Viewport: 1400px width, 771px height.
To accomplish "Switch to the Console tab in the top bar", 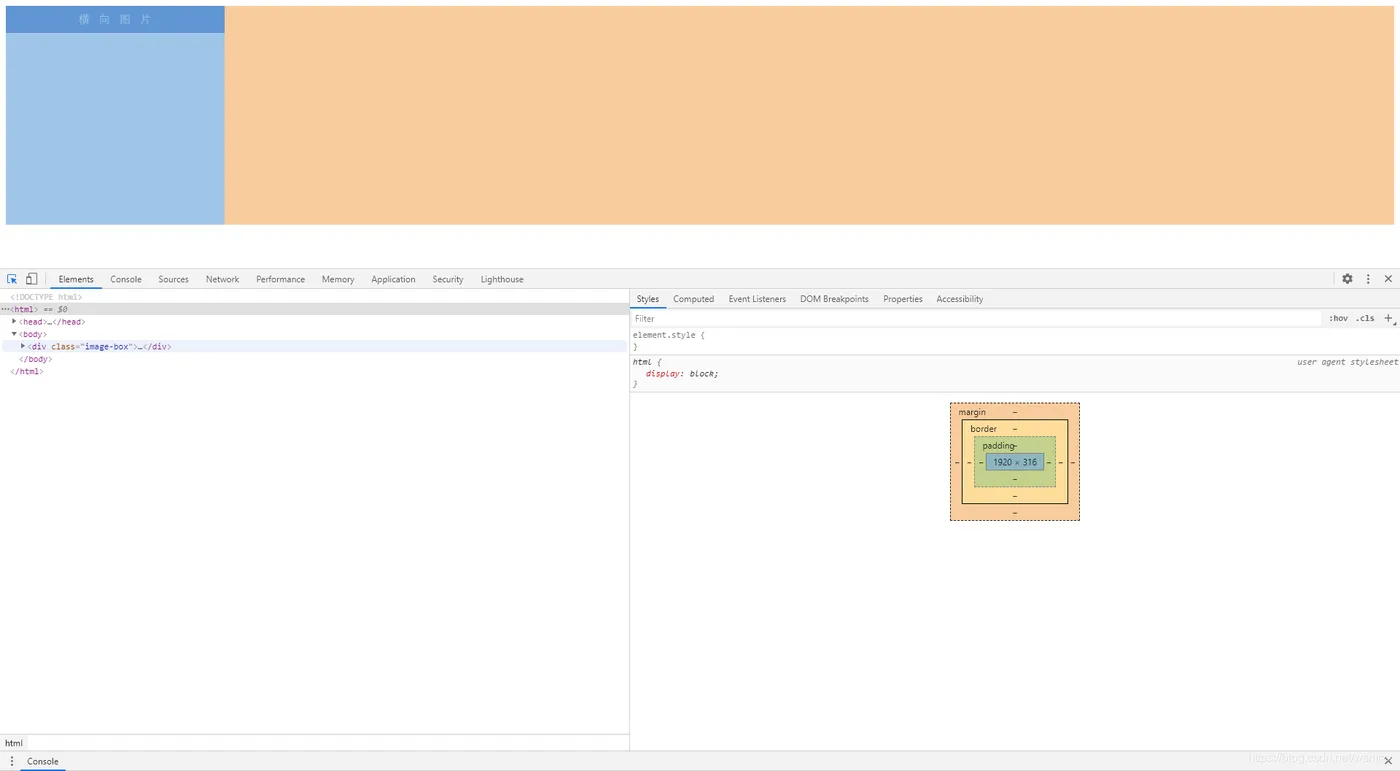I will [126, 279].
